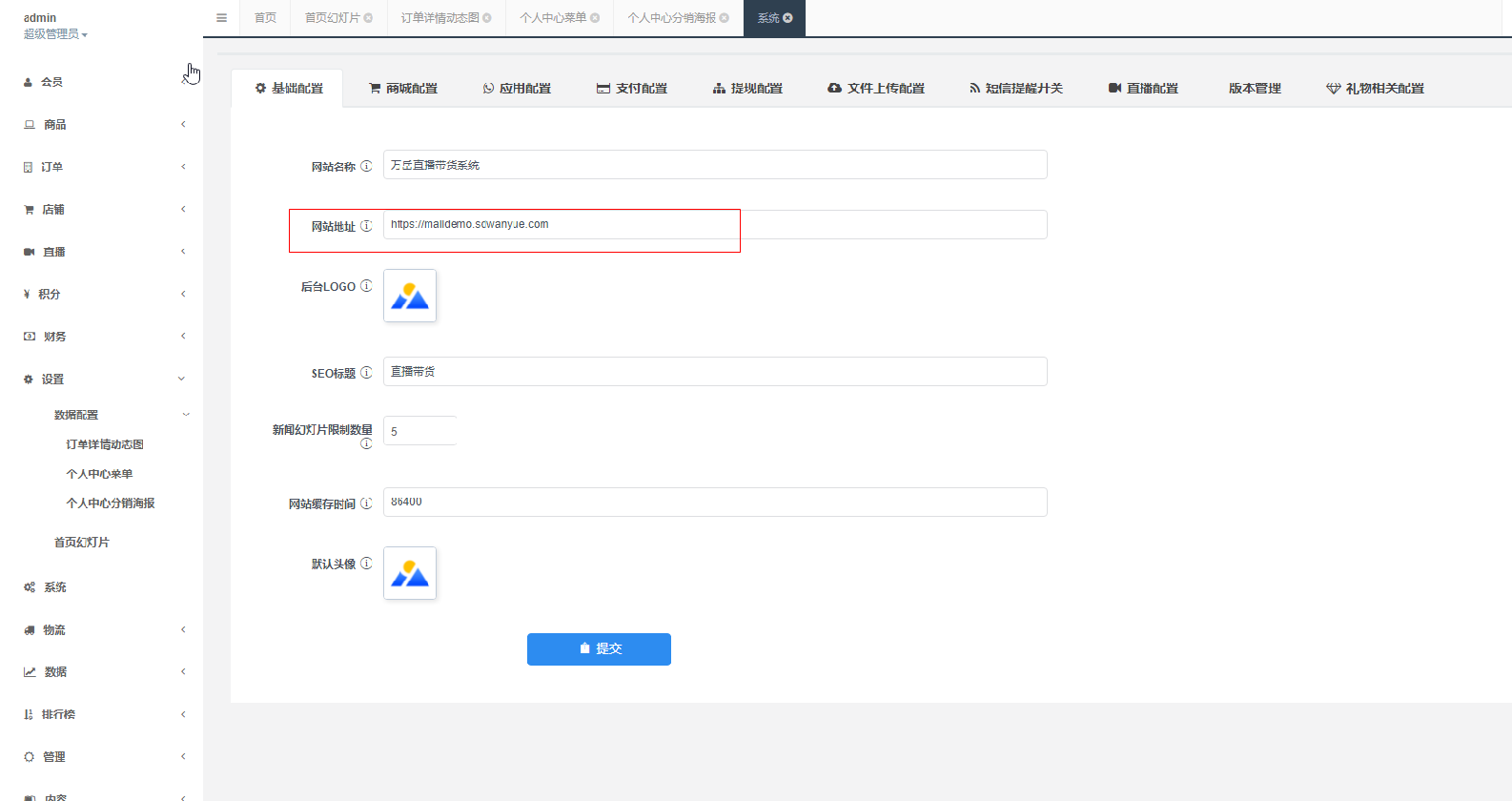Select the 基础配置 settings tab
Image resolution: width=1512 pixels, height=801 pixels.
tap(288, 89)
